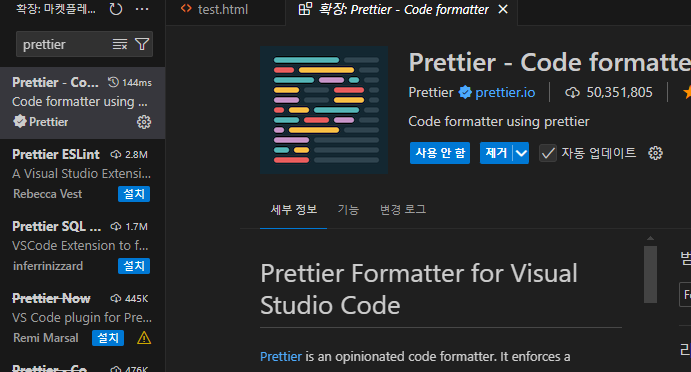691x372 pixels.
Task: Click the verified checkmark beside prettier.io
Action: [465, 92]
